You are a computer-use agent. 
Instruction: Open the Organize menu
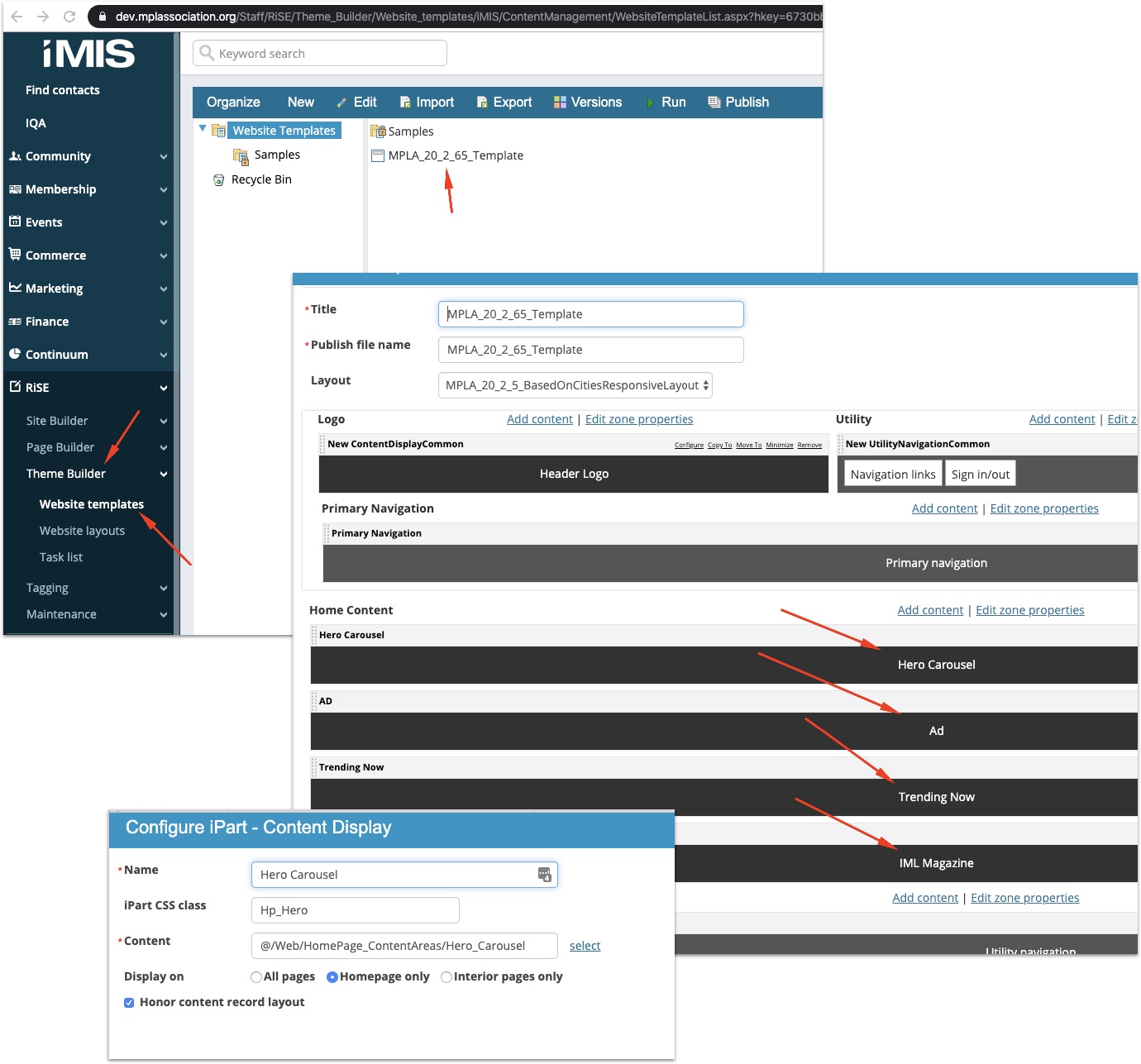click(x=233, y=103)
